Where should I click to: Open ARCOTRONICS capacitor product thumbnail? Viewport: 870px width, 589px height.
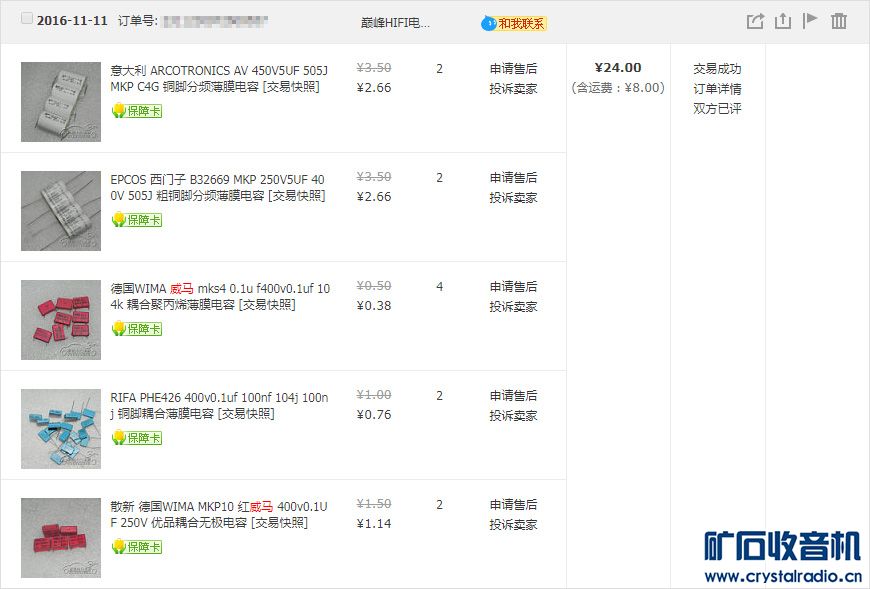[x=61, y=101]
